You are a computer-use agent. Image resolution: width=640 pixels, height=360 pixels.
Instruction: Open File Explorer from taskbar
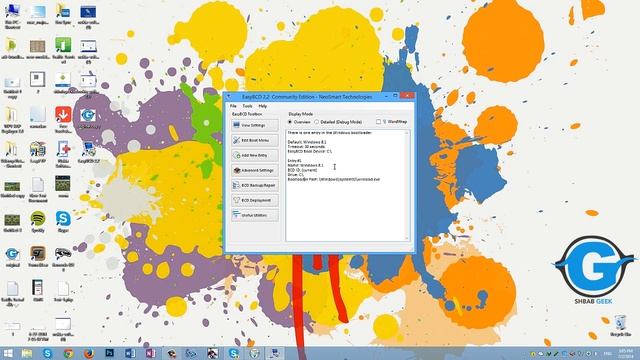pyautogui.click(x=27, y=353)
